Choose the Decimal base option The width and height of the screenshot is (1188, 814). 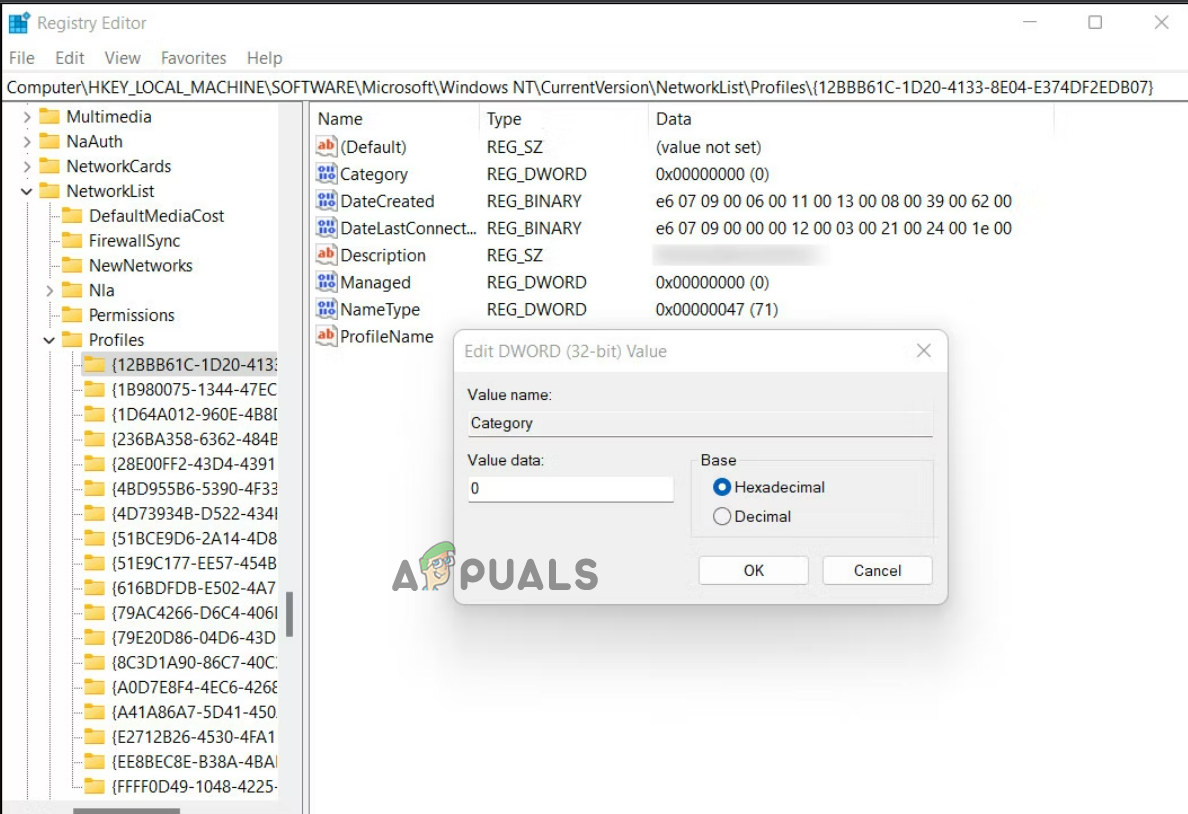(721, 516)
